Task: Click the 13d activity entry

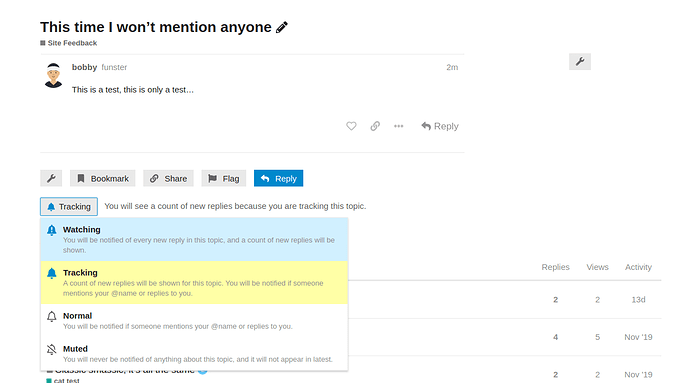Action: pyautogui.click(x=638, y=300)
